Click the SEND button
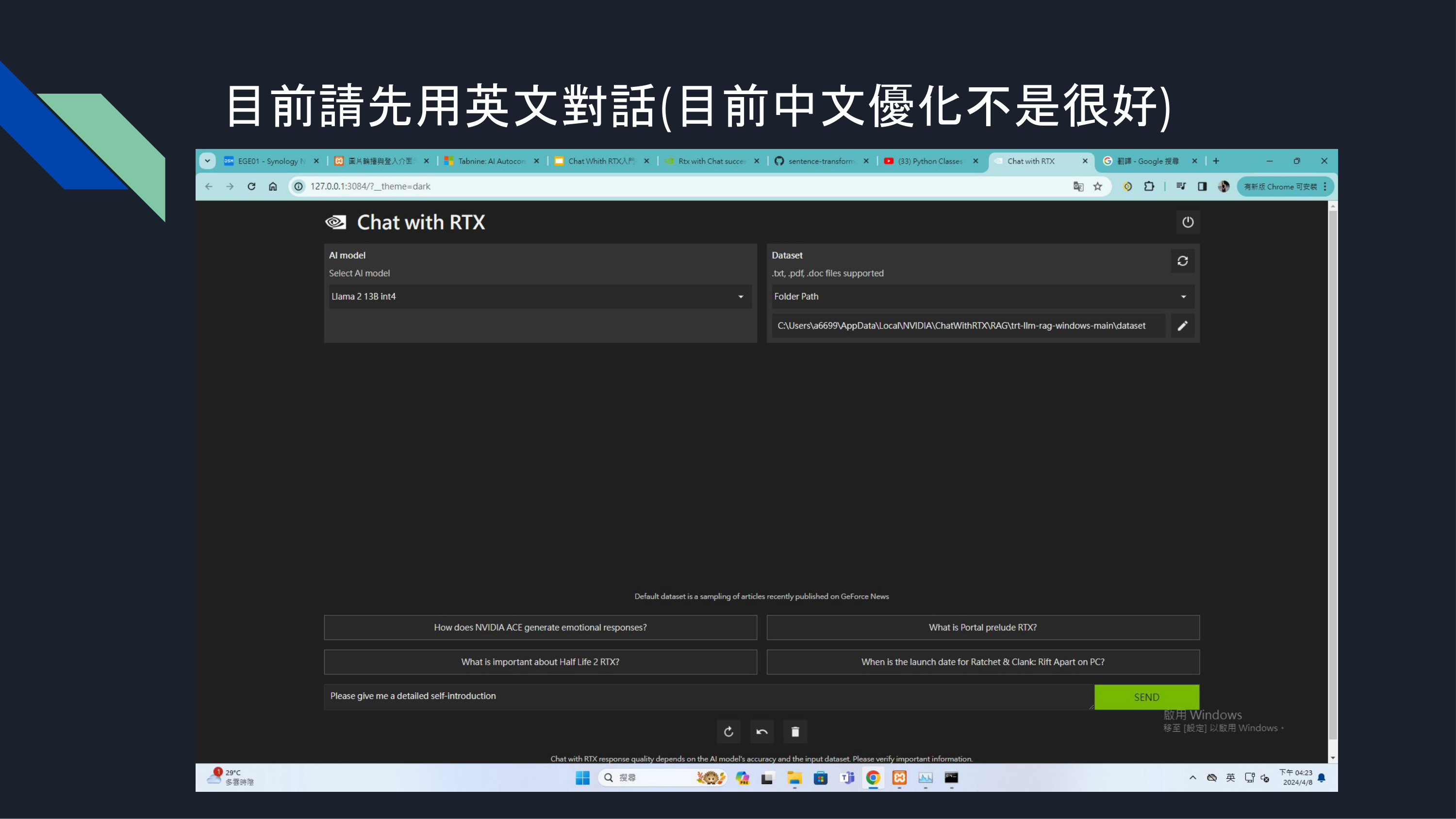 pos(1147,697)
